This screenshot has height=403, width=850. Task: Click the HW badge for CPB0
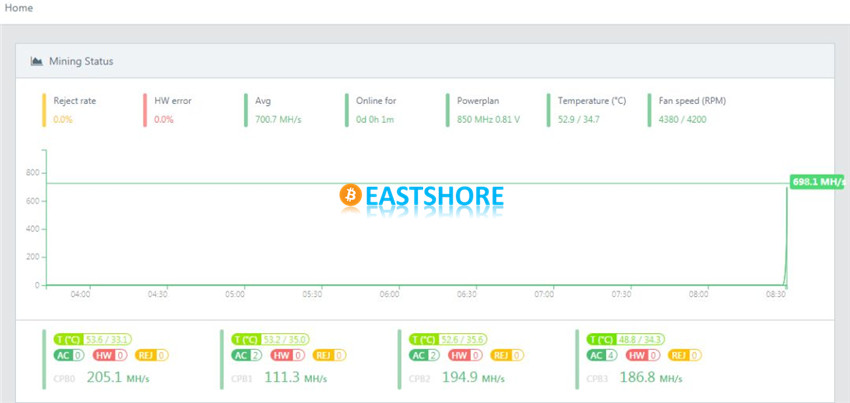110,356
